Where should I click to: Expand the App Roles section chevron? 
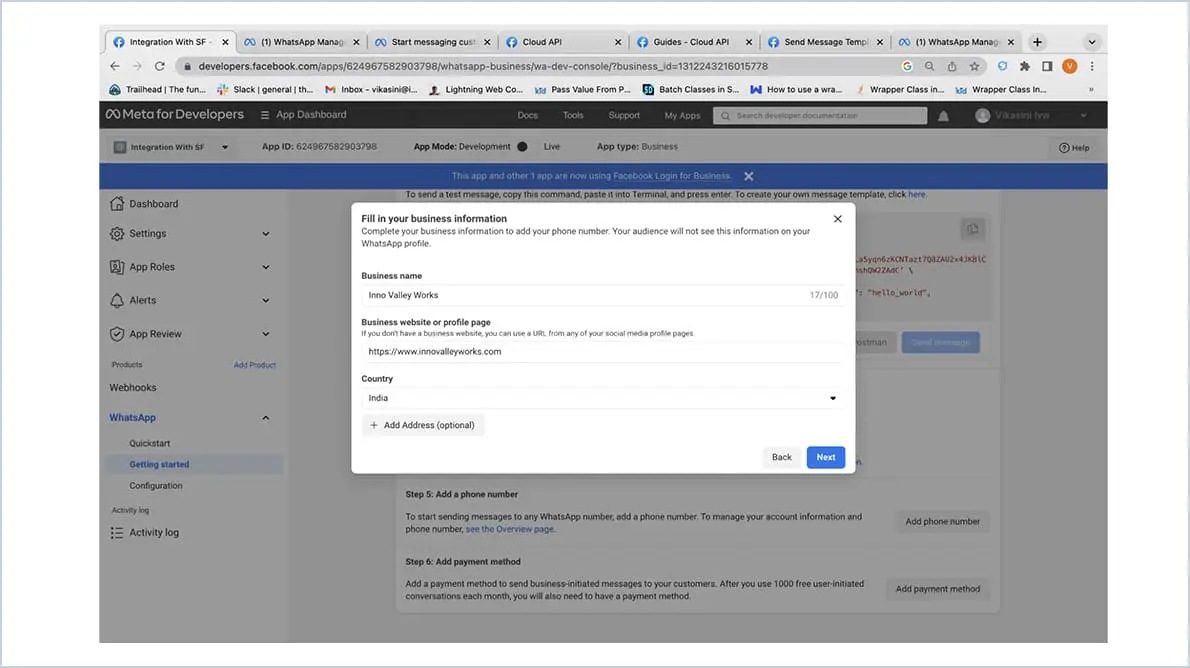pyautogui.click(x=266, y=267)
